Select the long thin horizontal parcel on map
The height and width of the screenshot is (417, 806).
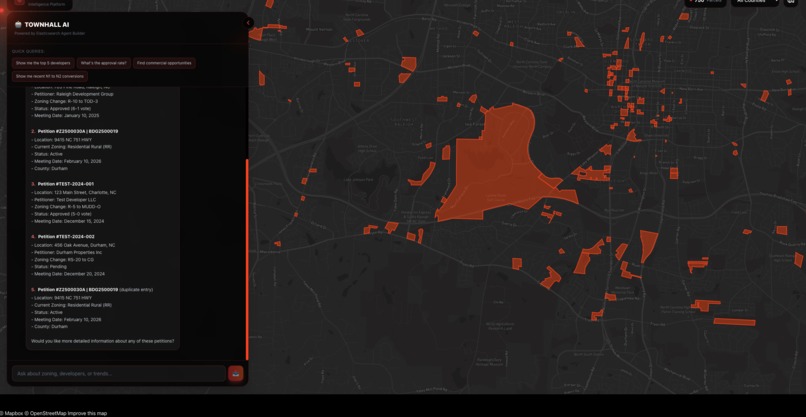pyautogui.click(x=735, y=322)
